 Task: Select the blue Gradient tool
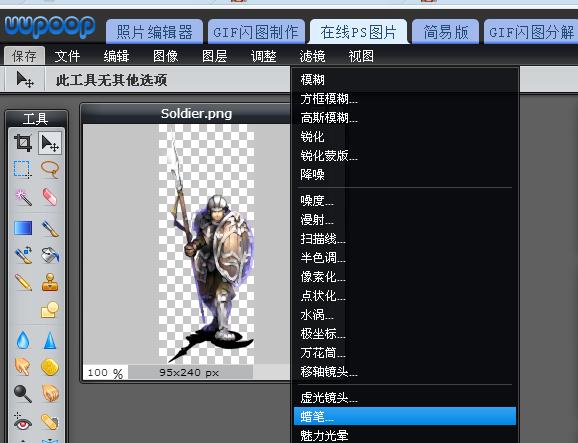click(23, 228)
